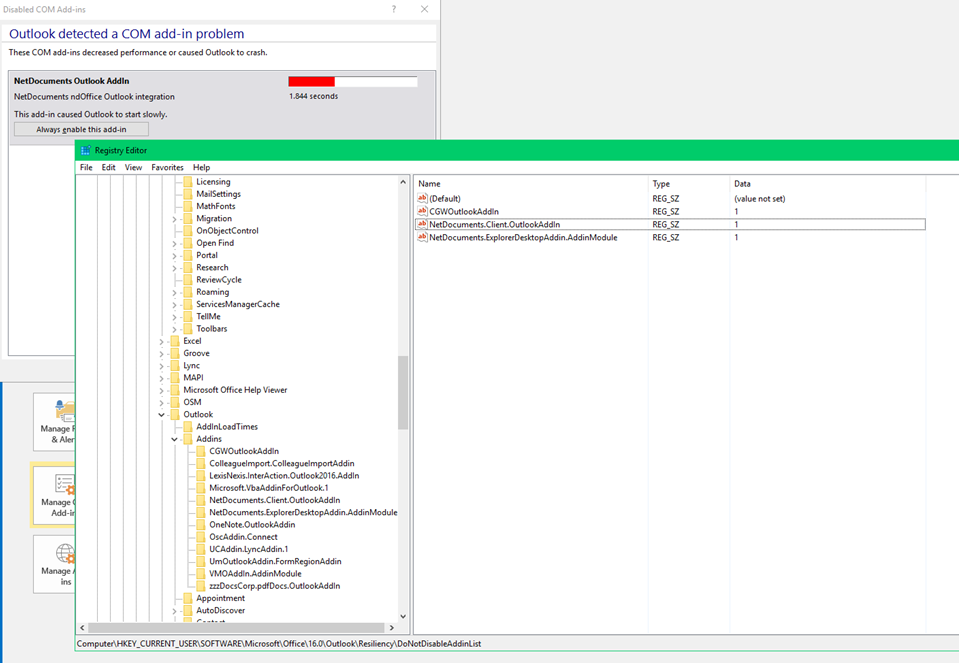
Task: Click the tree pane horizontal scrollbar thumb
Action: pyautogui.click(x=236, y=627)
